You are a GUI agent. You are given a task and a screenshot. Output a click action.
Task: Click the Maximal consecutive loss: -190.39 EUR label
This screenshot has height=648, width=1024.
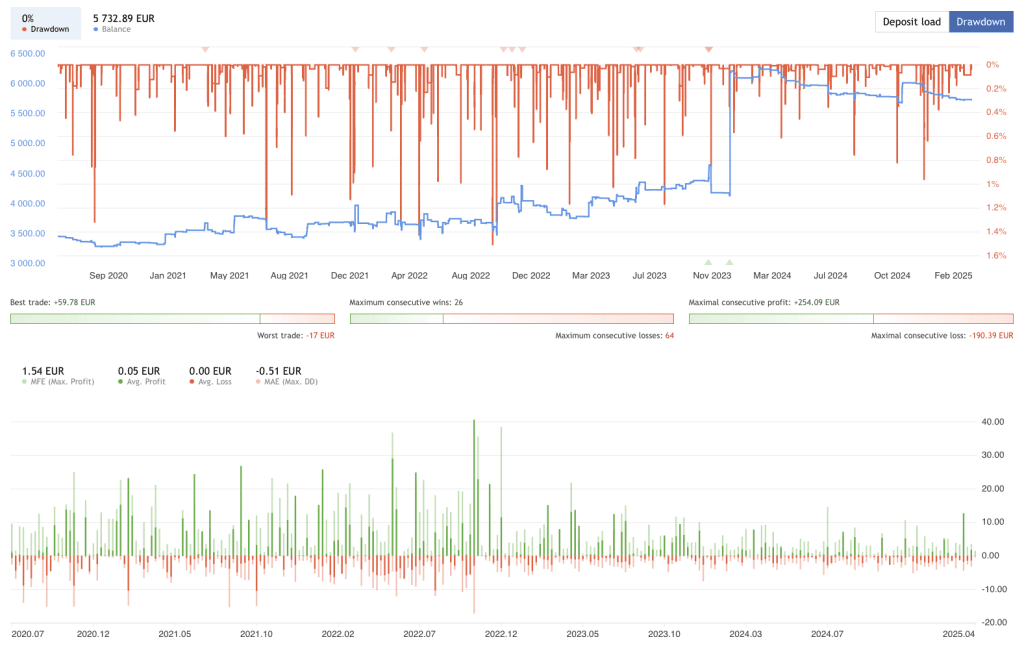[940, 336]
